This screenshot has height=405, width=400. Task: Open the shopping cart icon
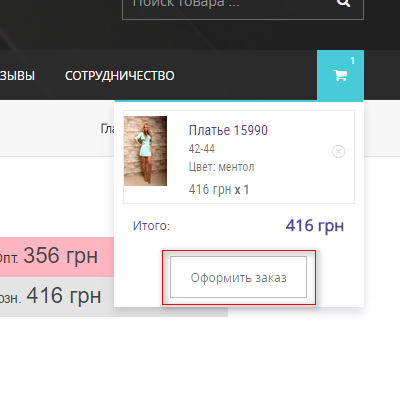tap(340, 75)
